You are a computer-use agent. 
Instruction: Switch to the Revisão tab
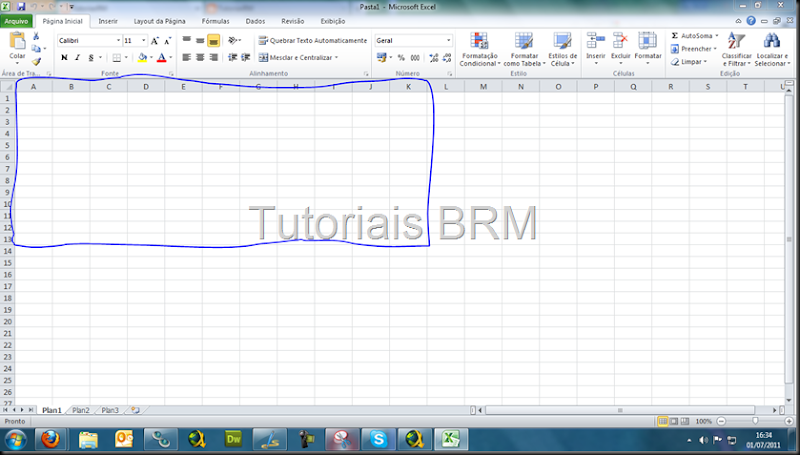click(292, 21)
